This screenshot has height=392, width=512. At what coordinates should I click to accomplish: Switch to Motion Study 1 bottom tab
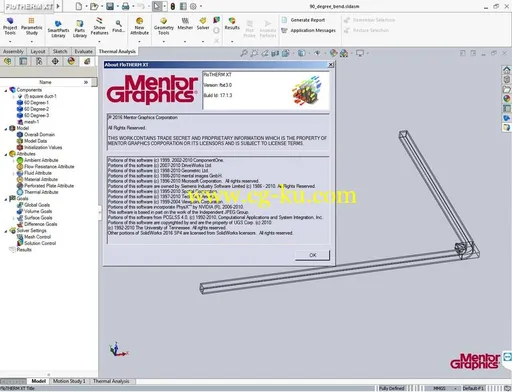[x=69, y=381]
